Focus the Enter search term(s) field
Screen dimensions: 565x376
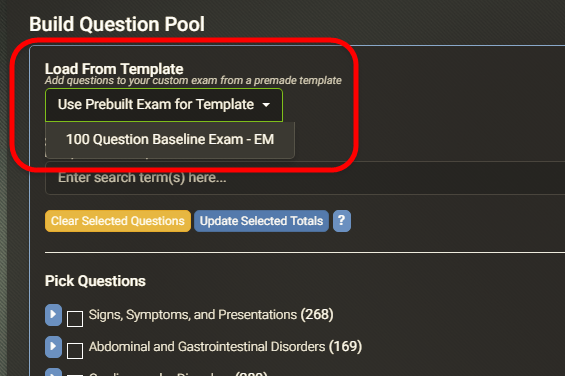pyautogui.click(x=305, y=178)
